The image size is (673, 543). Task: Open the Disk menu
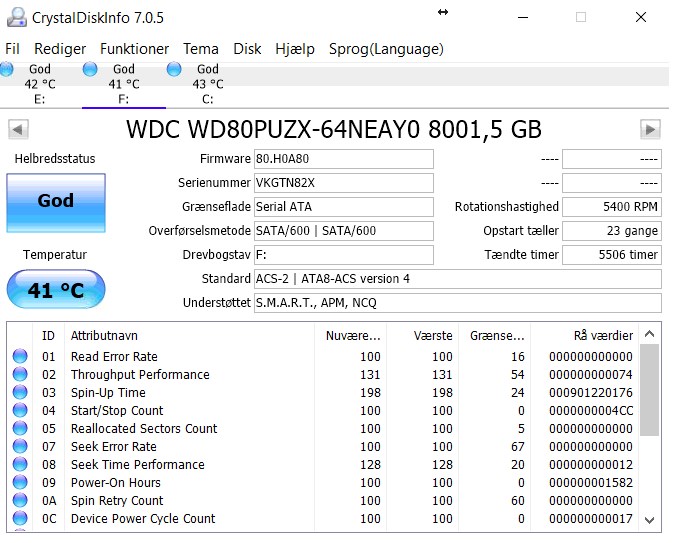pyautogui.click(x=247, y=49)
